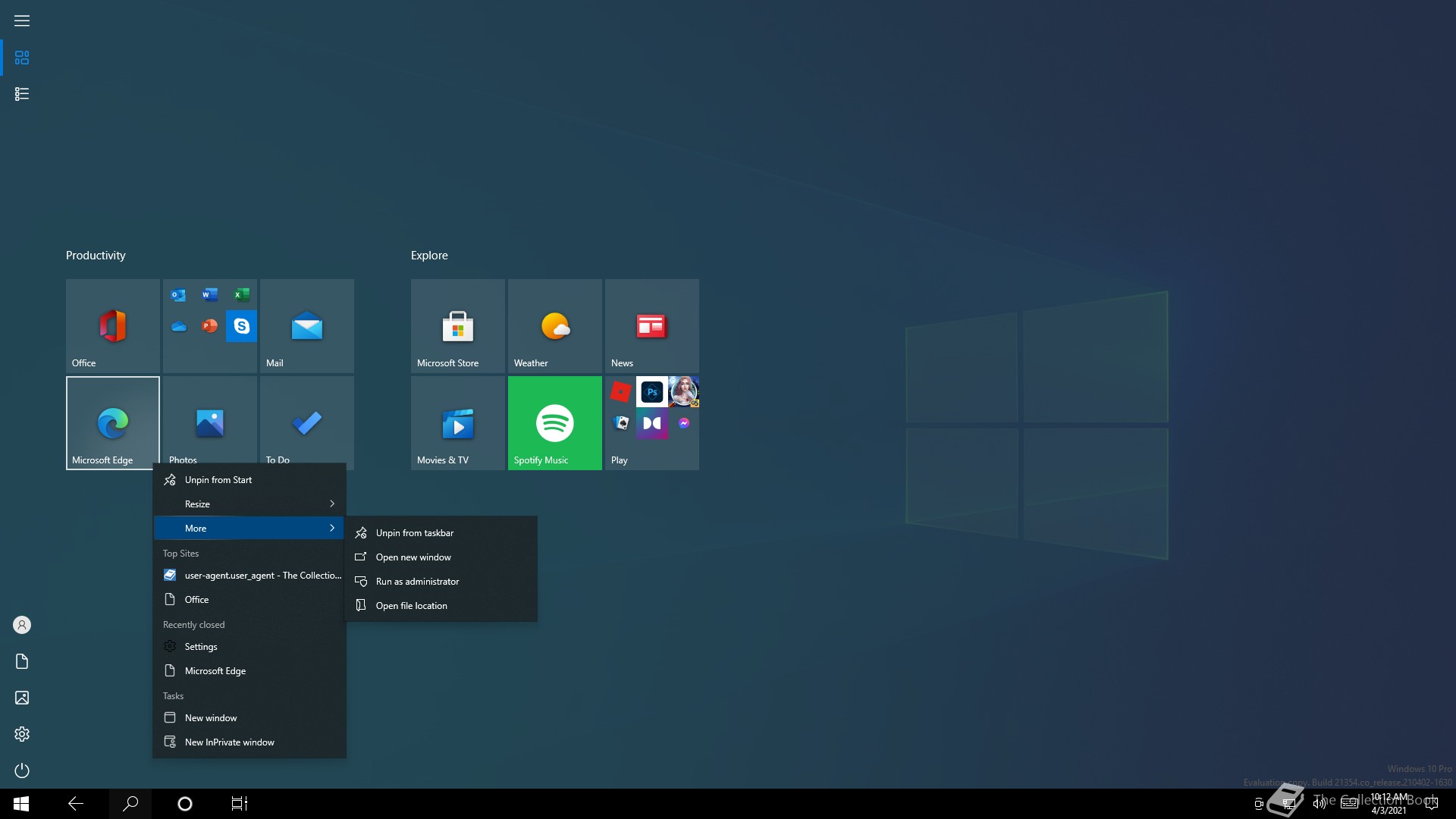Open the user-agent.user_agent top site

tap(249, 576)
